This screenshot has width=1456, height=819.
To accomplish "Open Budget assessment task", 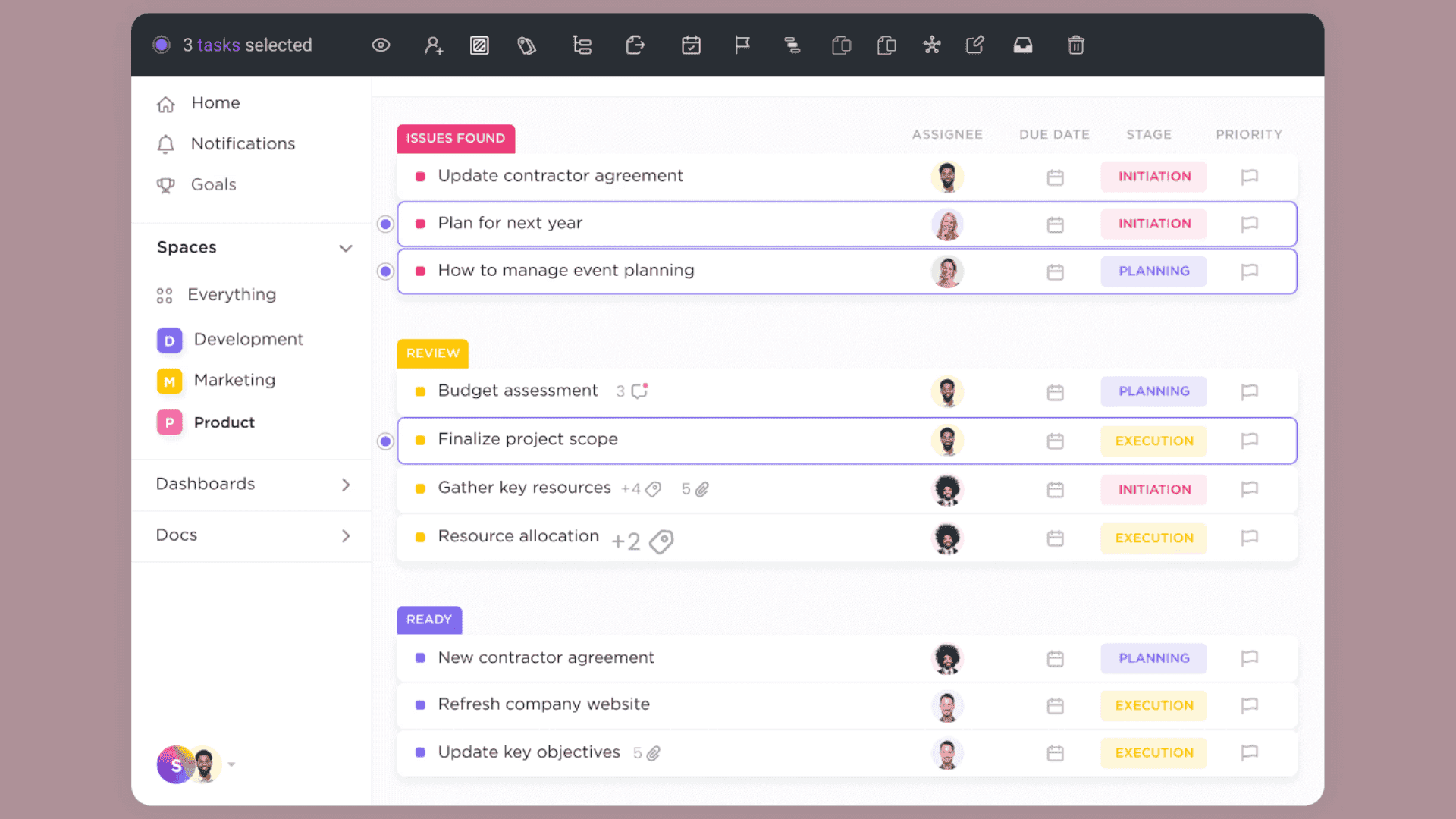I will click(x=518, y=391).
